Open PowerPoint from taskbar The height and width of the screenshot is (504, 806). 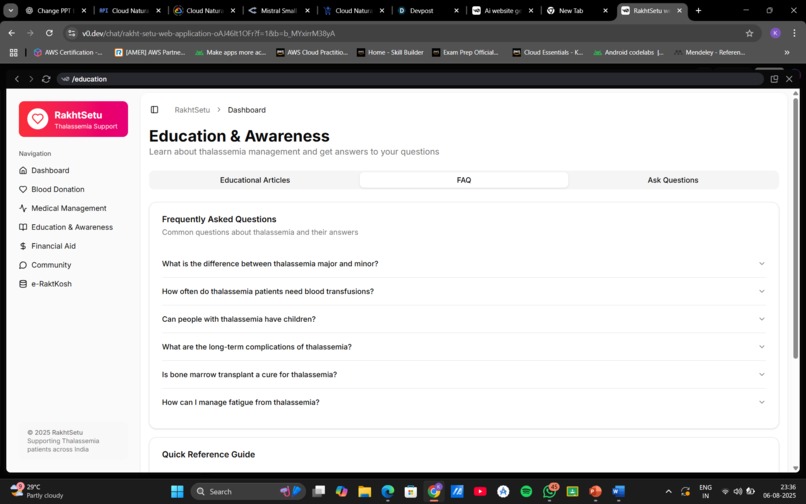pos(595,492)
